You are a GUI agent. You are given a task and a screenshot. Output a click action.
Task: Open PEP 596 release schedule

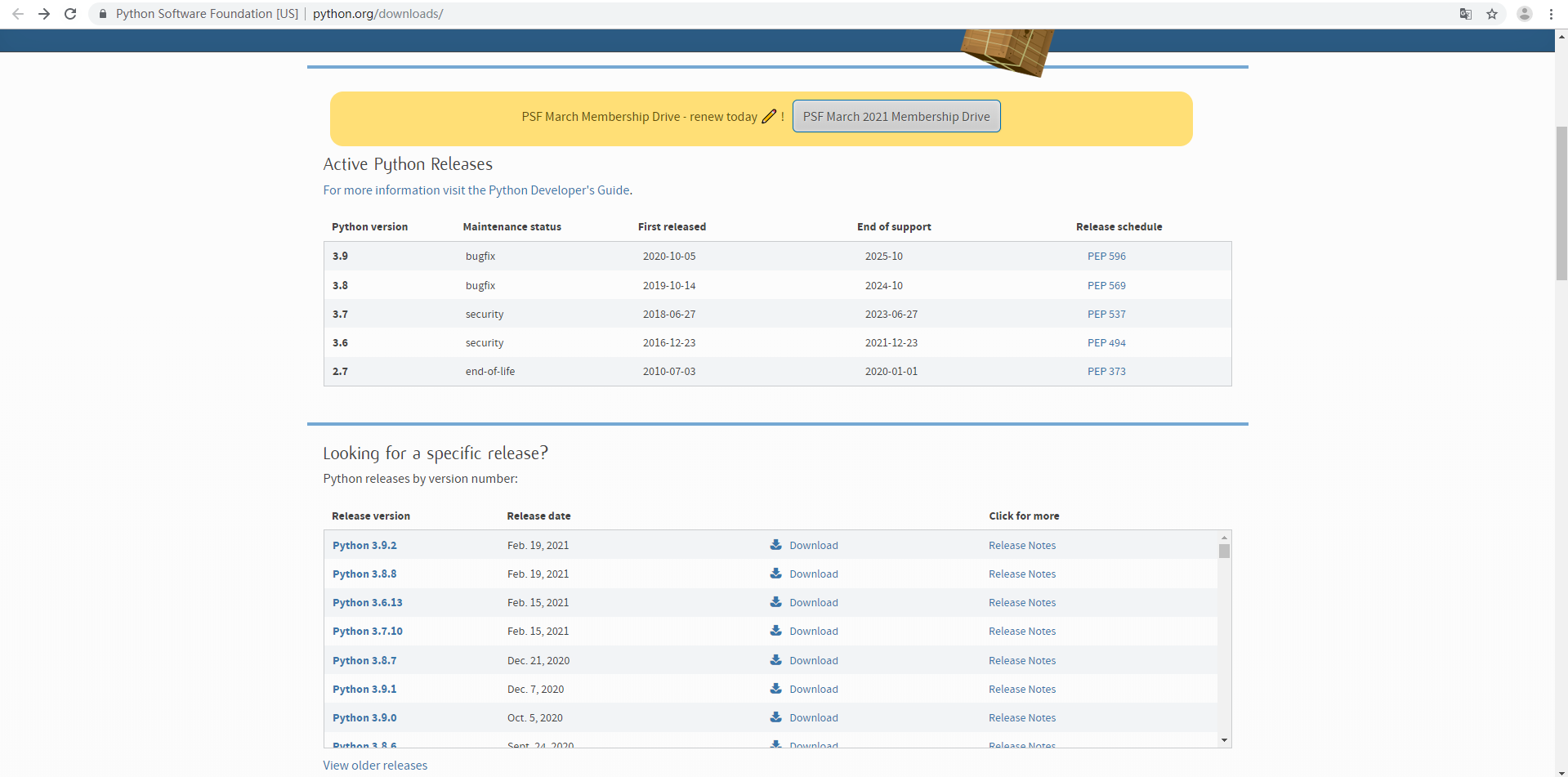(x=1106, y=257)
